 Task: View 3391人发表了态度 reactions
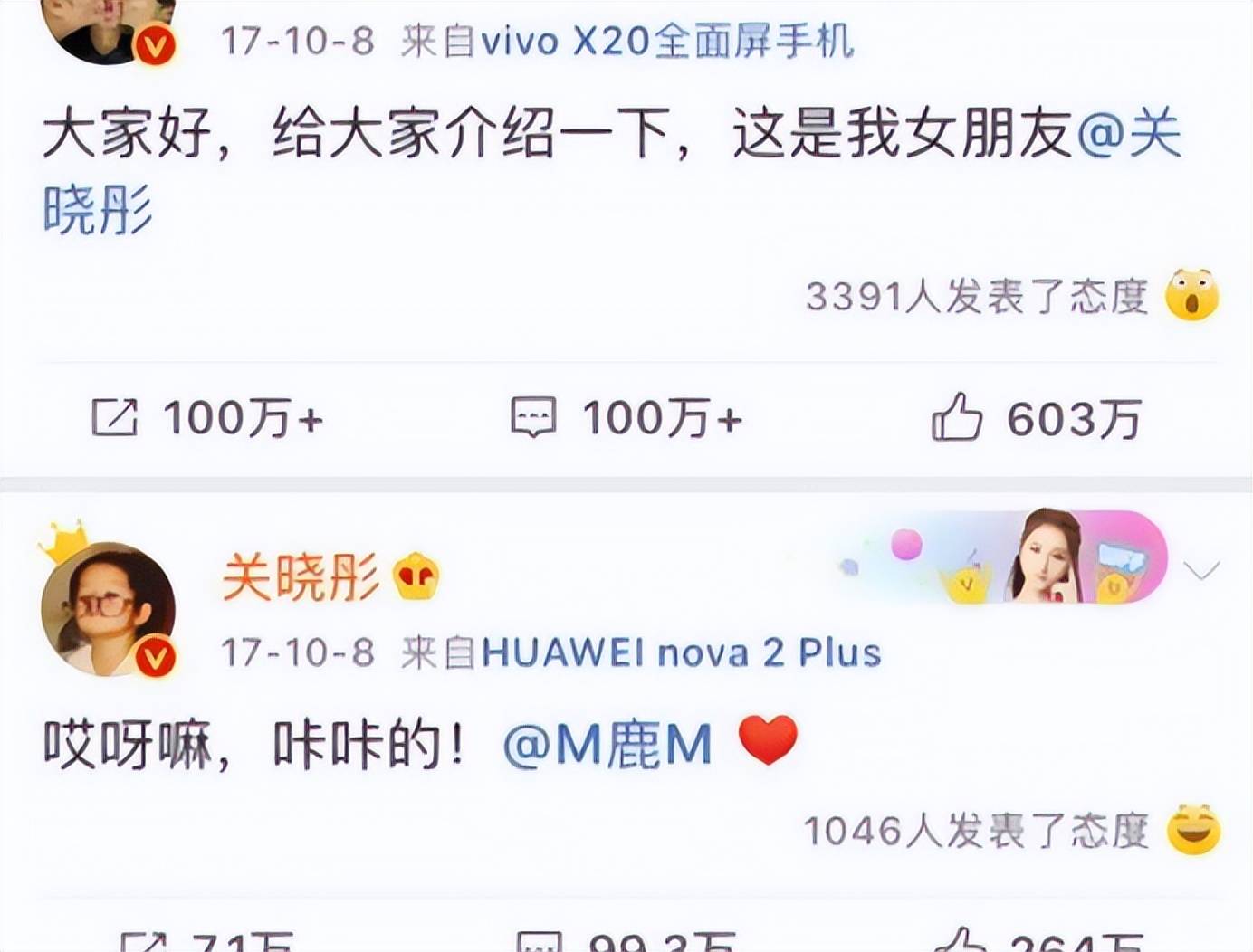977,296
